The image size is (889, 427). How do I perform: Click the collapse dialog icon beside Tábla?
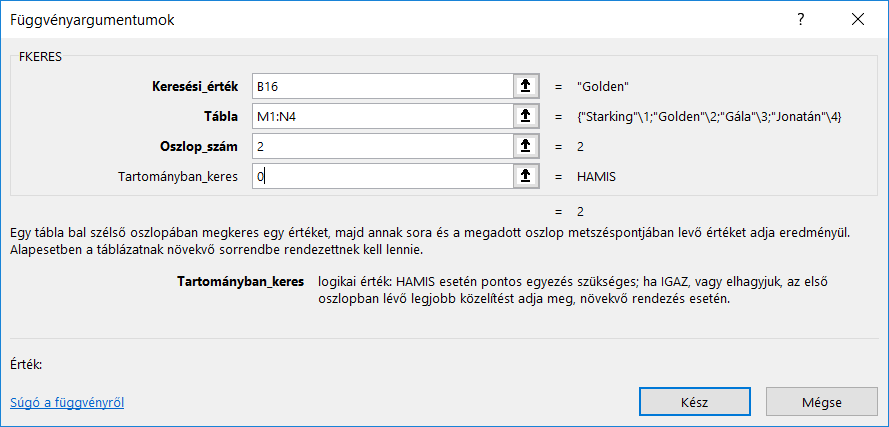coord(525,116)
